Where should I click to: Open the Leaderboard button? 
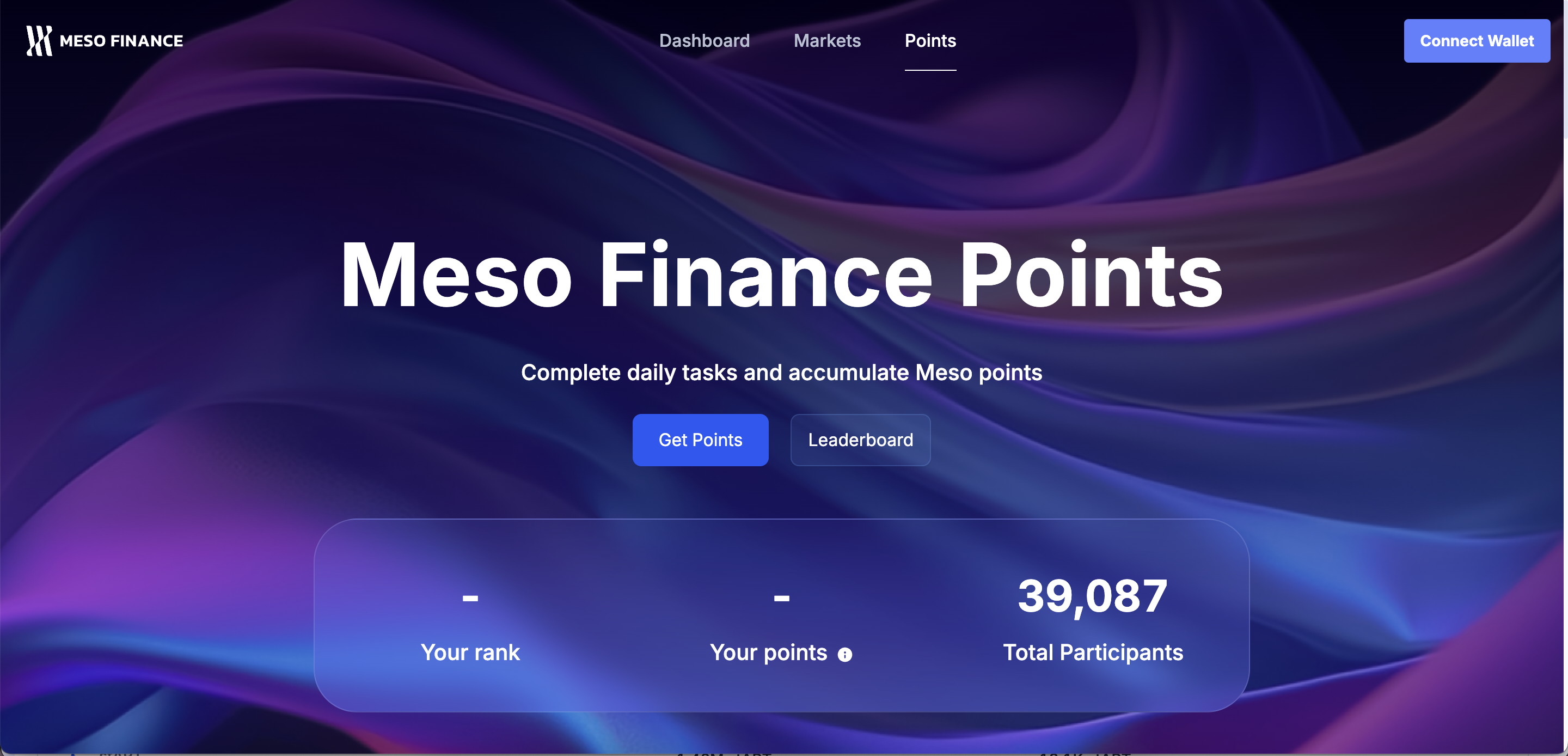pyautogui.click(x=860, y=440)
